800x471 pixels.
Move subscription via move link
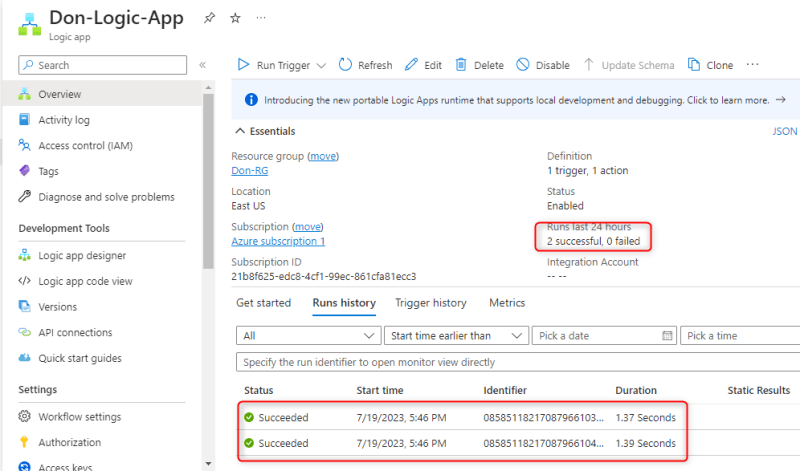pos(308,227)
